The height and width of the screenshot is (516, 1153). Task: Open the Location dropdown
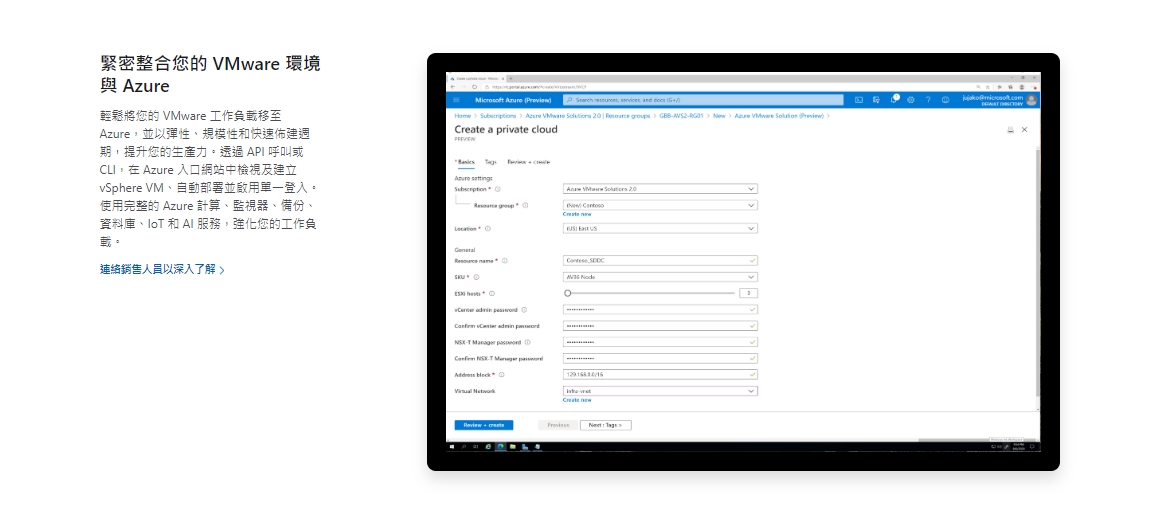coord(660,228)
